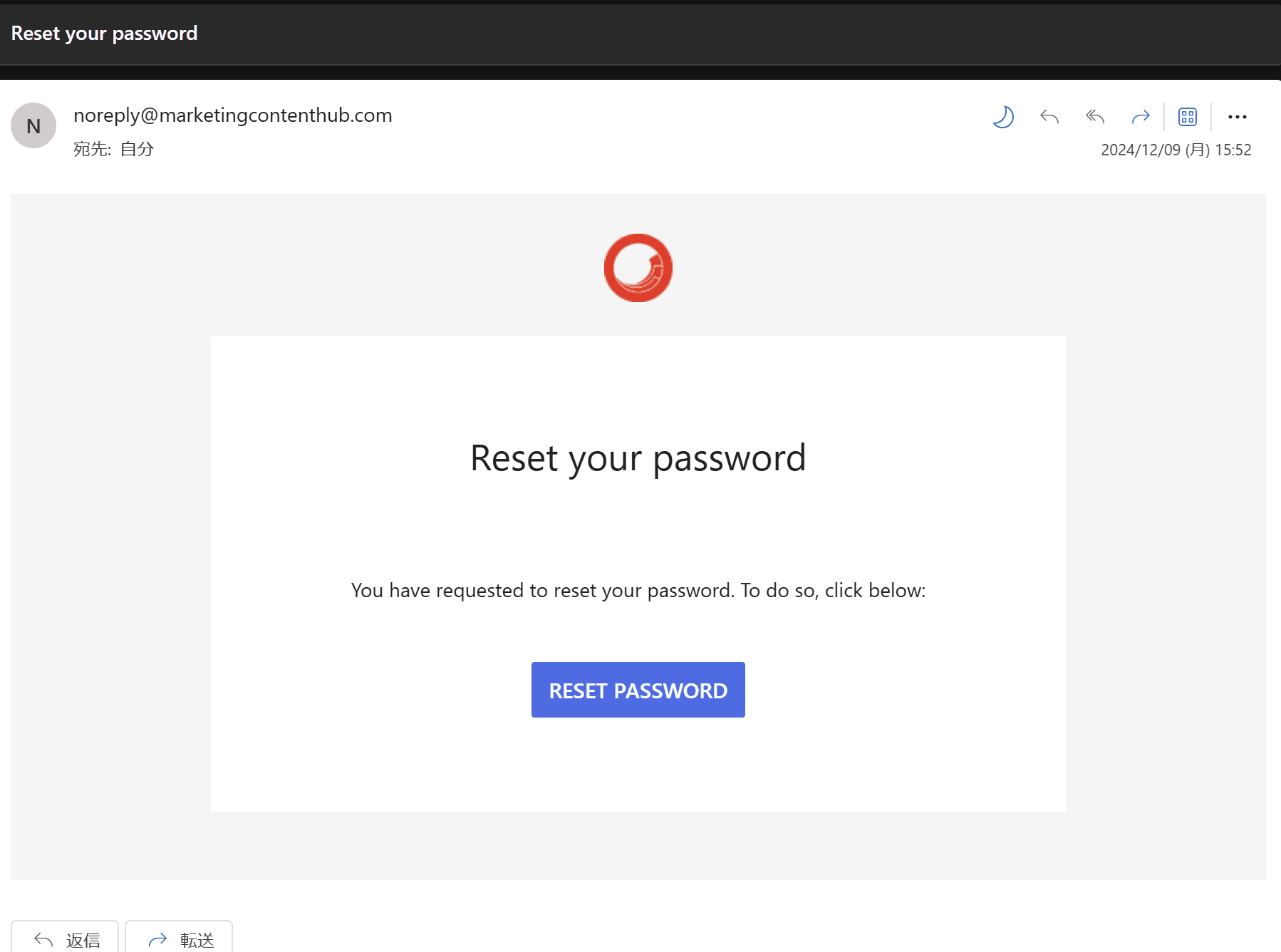Toggle dark mode with the moon icon

pos(1003,117)
